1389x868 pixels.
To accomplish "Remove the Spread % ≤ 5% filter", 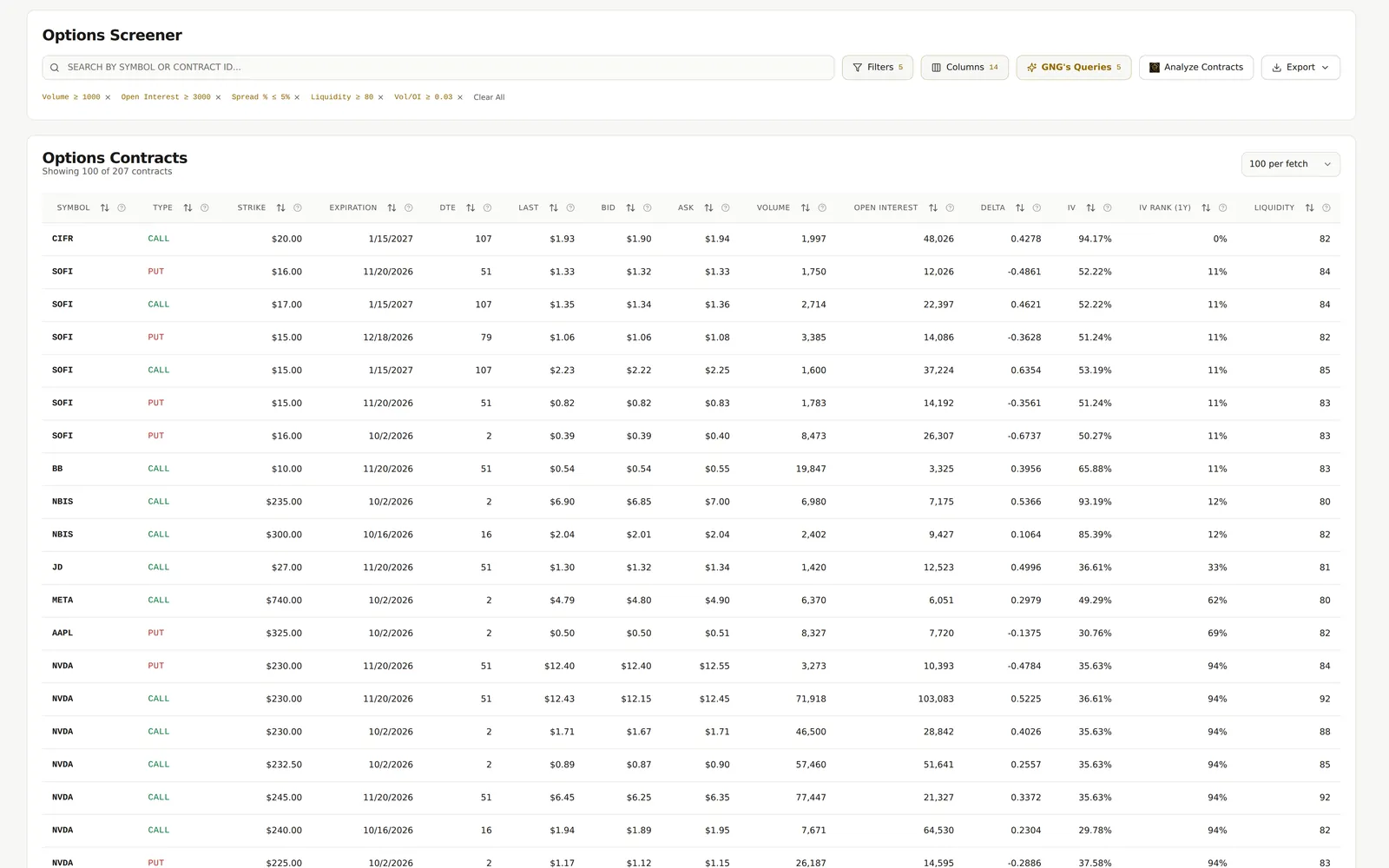I will [297, 97].
